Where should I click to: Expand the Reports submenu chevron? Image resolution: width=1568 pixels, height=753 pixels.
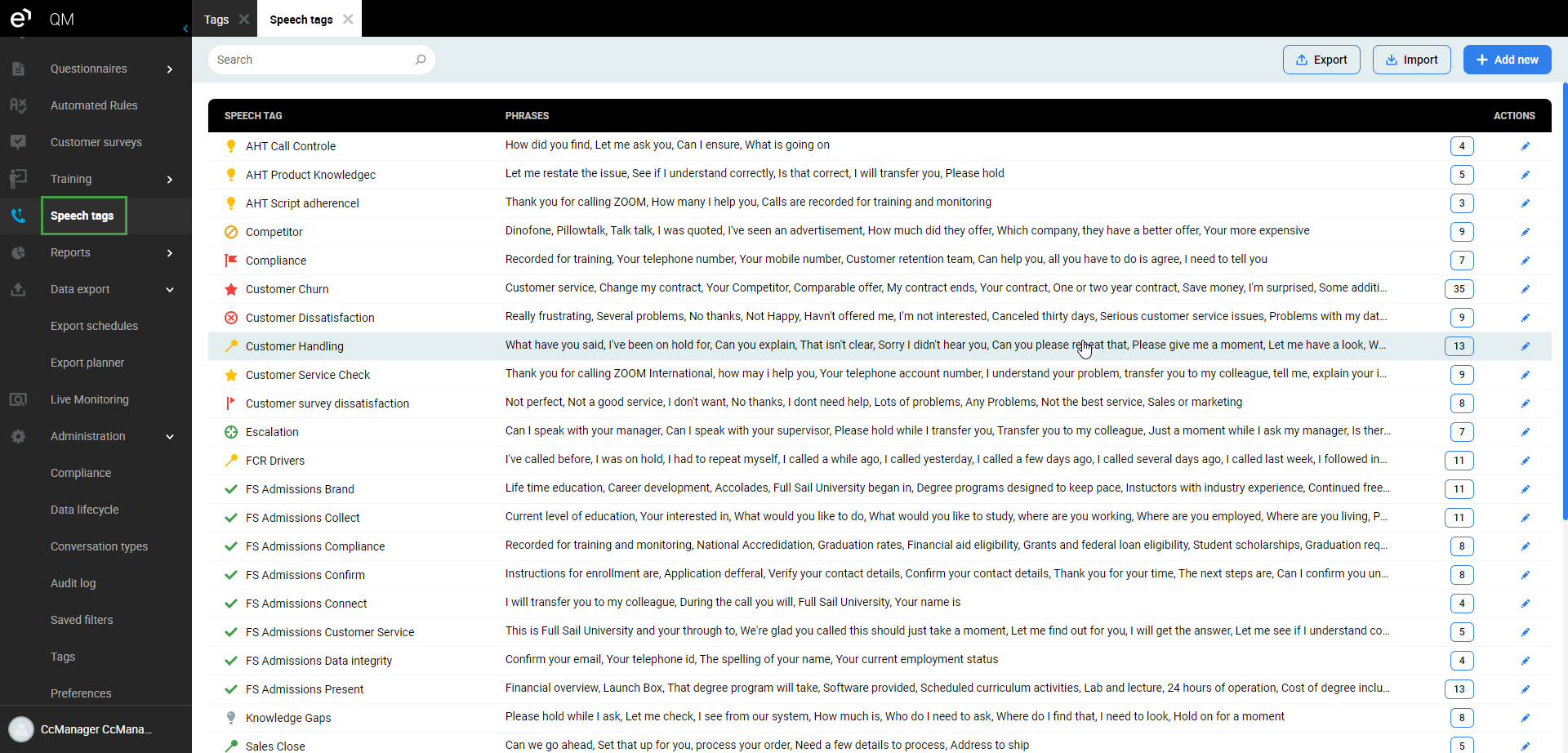click(169, 253)
